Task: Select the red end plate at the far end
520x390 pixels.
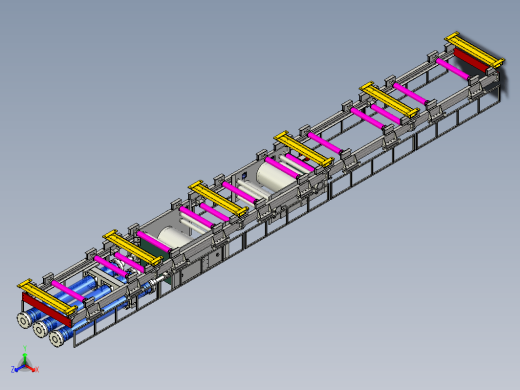Action: tap(470, 60)
